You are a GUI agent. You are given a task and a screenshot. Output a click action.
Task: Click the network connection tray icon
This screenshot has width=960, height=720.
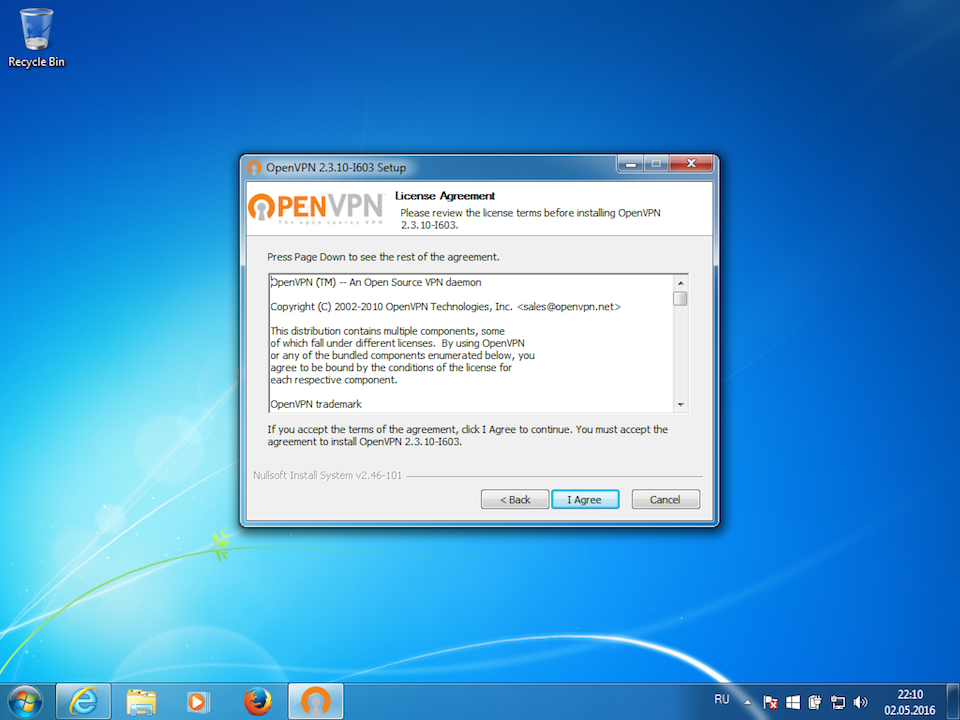pyautogui.click(x=838, y=702)
